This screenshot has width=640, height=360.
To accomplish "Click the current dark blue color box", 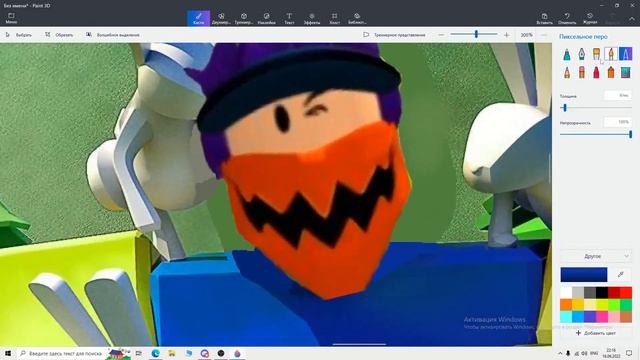I will pos(584,275).
